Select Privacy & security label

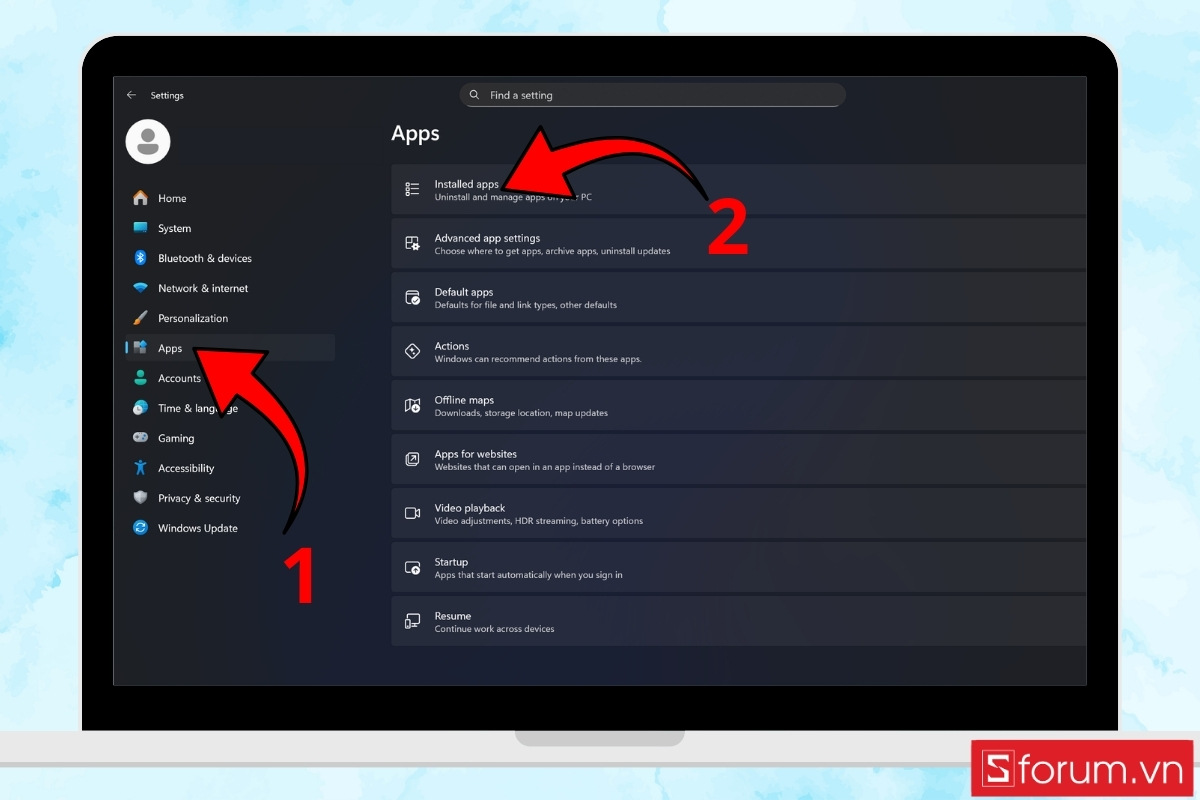[x=199, y=498]
